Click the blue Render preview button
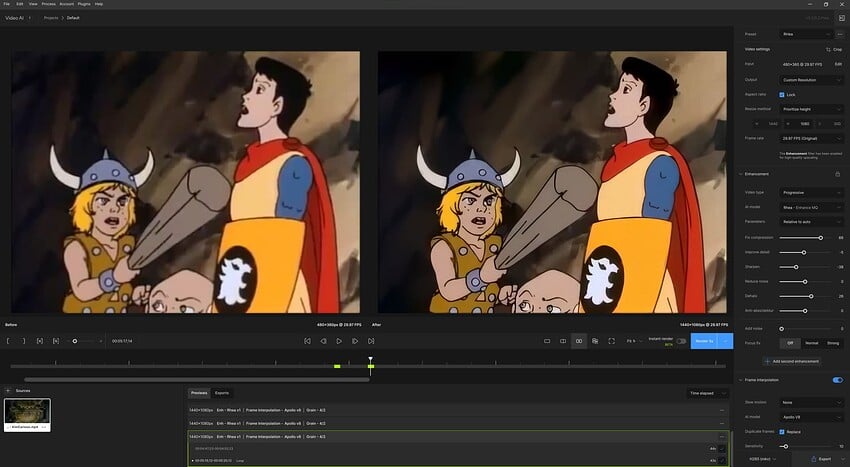This screenshot has height=467, width=850. [704, 341]
